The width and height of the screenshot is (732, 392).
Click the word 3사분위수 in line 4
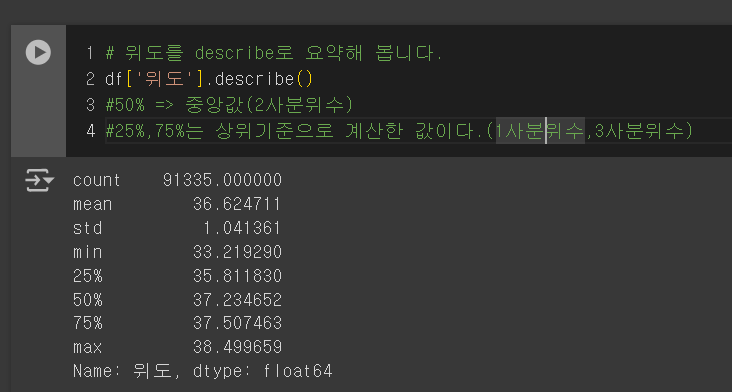[639, 131]
